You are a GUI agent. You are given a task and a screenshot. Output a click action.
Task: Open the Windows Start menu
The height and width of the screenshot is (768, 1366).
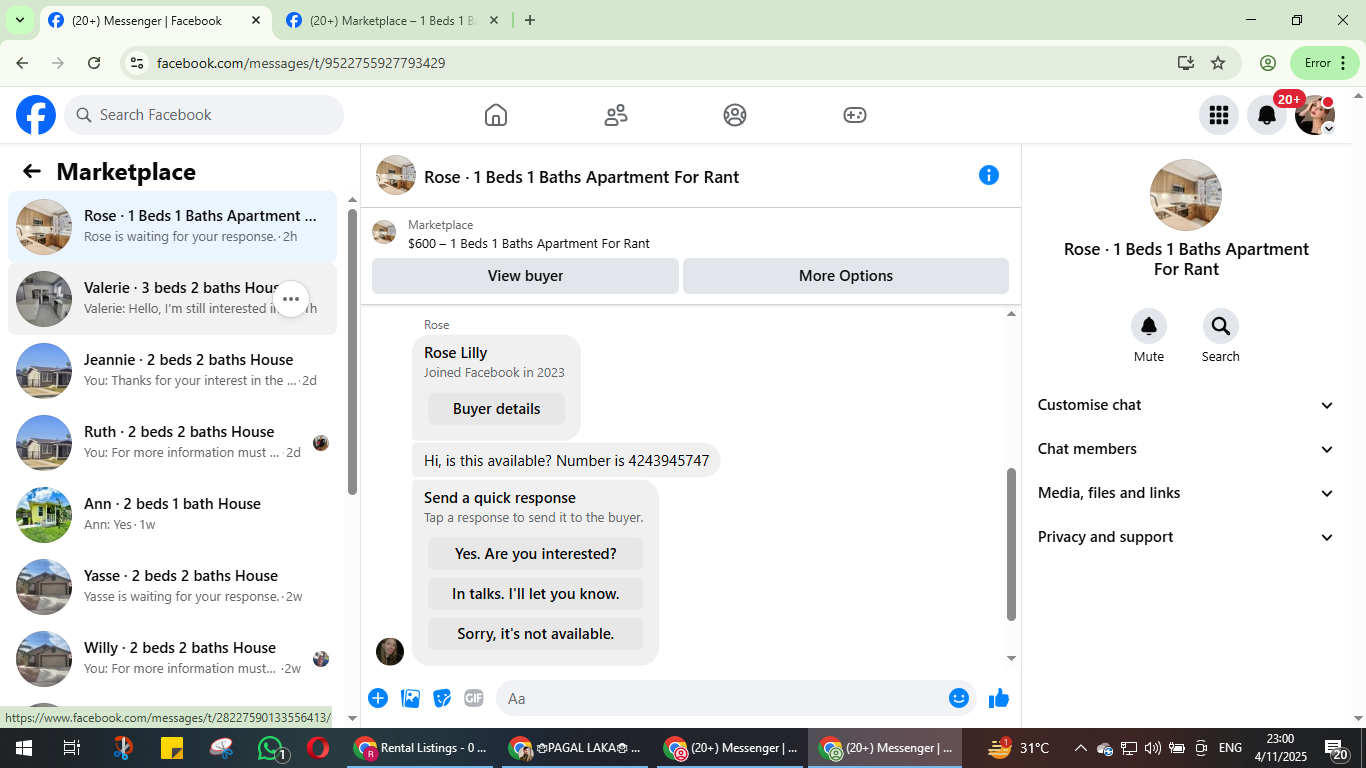click(23, 748)
